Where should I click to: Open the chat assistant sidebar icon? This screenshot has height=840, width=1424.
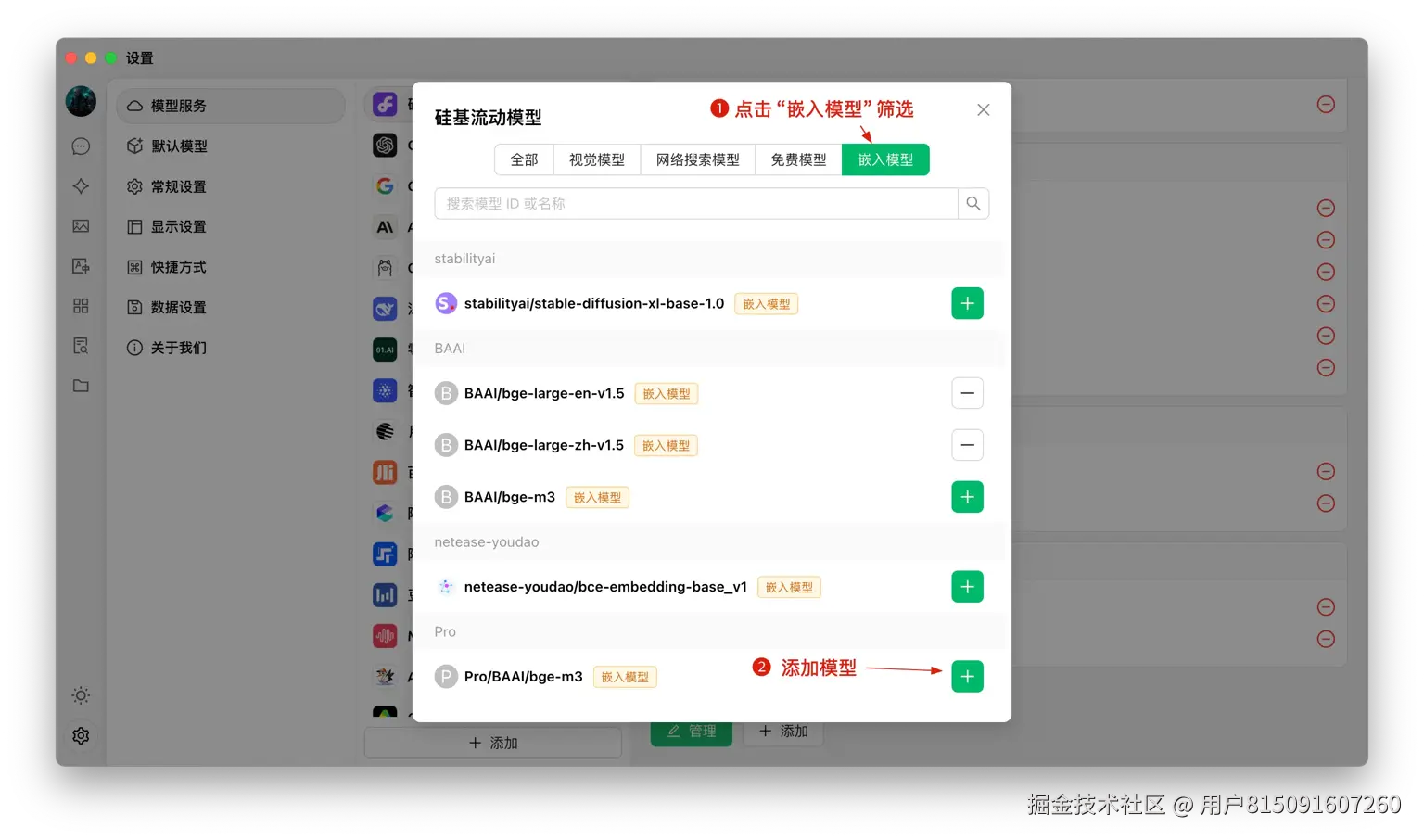tap(81, 146)
